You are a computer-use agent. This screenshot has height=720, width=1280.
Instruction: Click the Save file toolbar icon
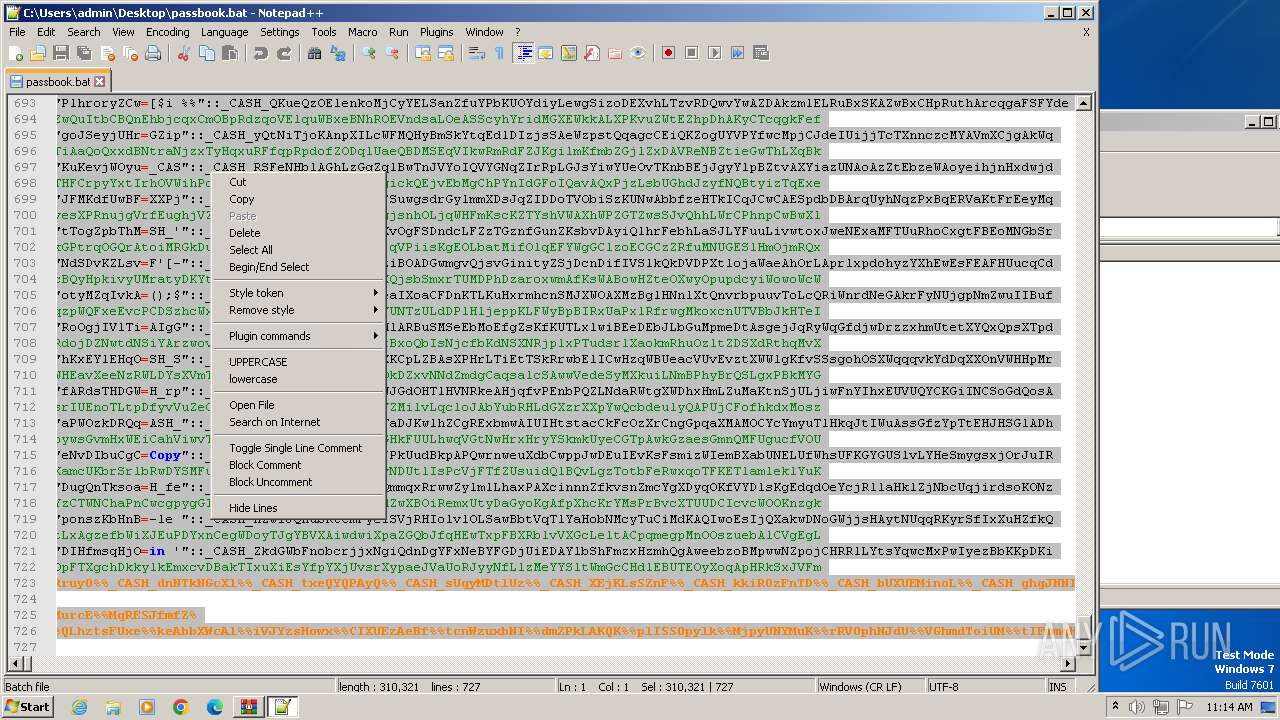pyautogui.click(x=60, y=53)
